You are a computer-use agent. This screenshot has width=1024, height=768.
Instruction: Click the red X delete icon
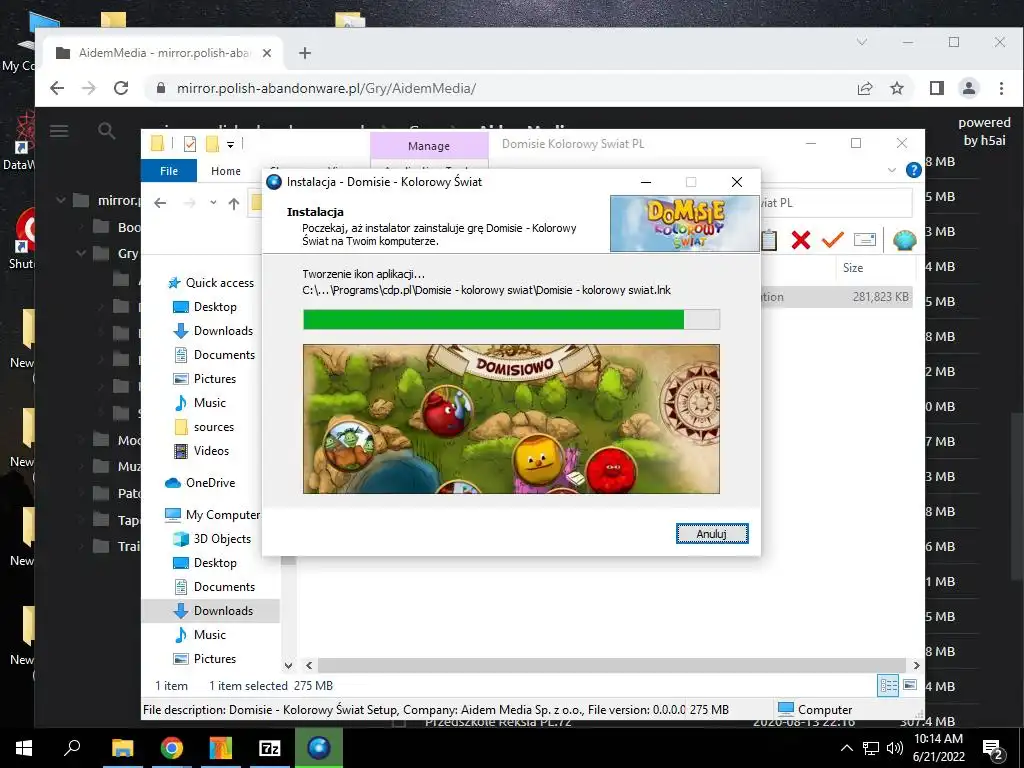tap(801, 240)
